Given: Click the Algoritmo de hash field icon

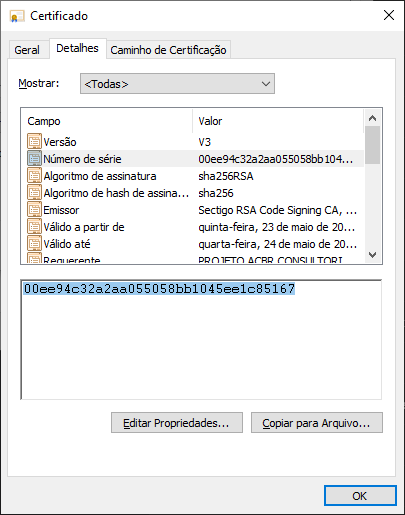Looking at the screenshot, I should point(34,192).
